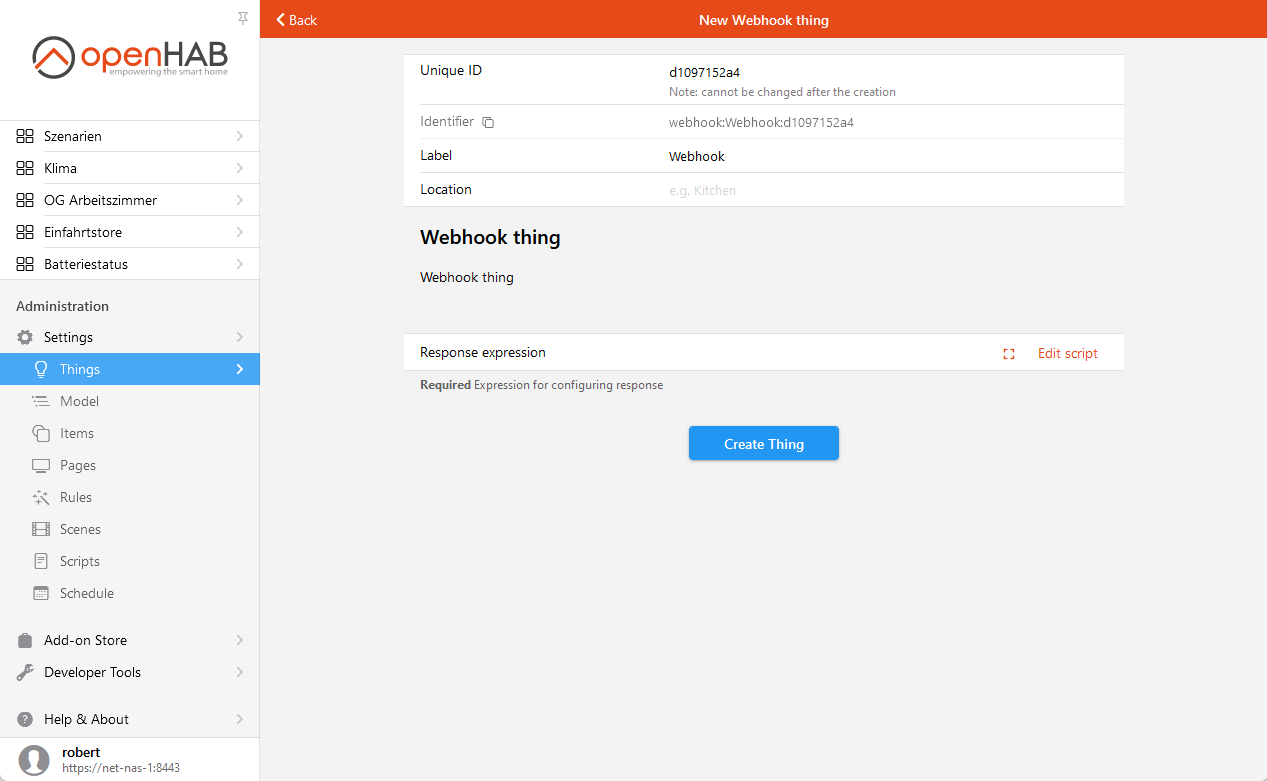
Task: Copy the thing identifier with copy icon
Action: (x=488, y=122)
